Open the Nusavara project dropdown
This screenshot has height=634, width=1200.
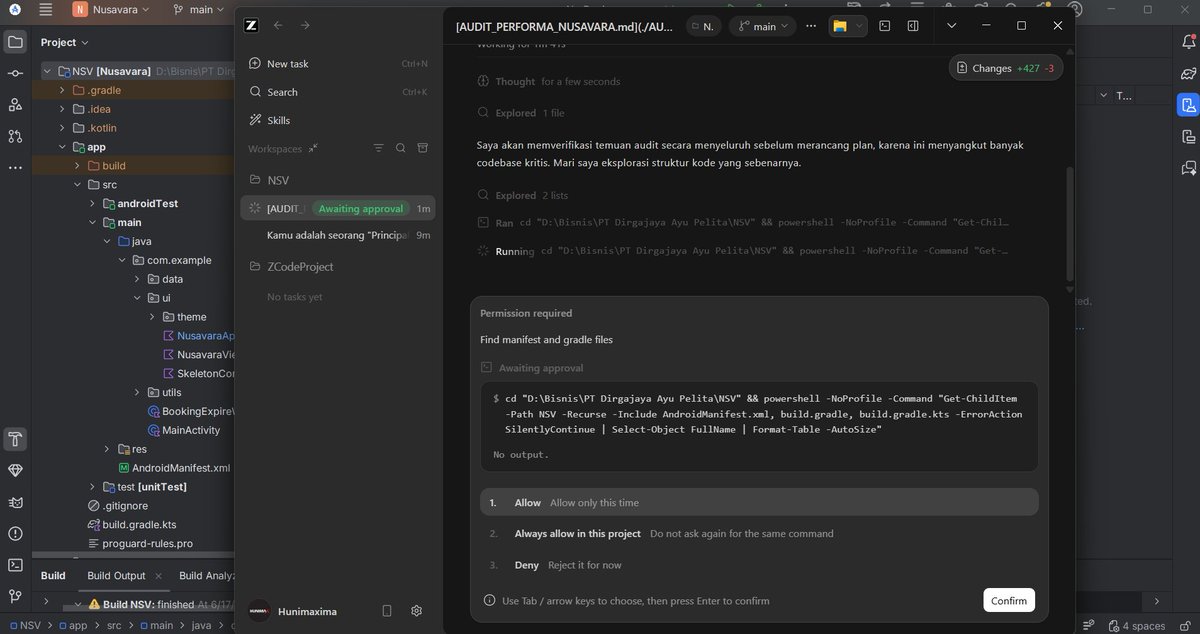(x=110, y=10)
